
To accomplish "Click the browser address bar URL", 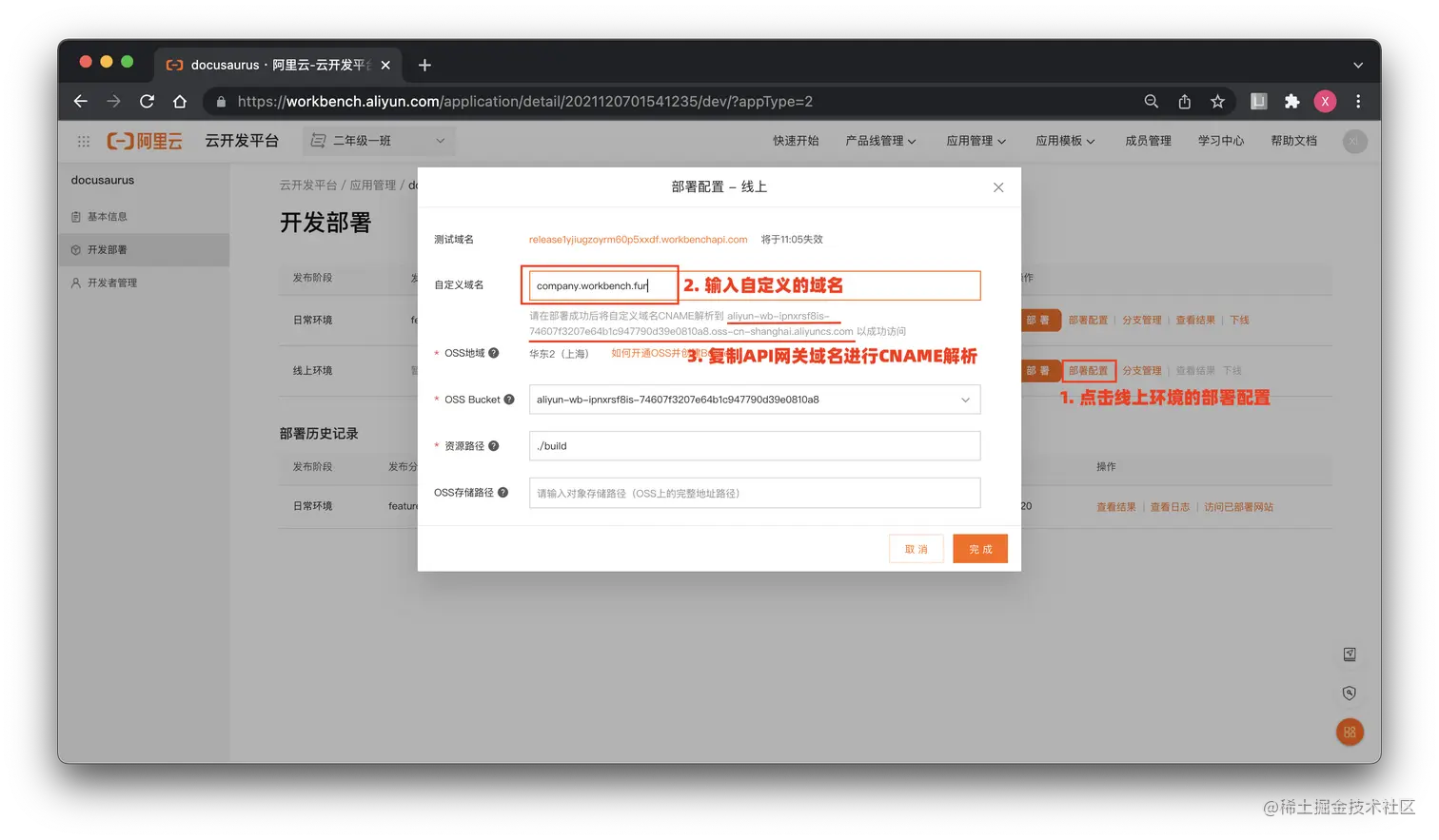I will (x=525, y=101).
